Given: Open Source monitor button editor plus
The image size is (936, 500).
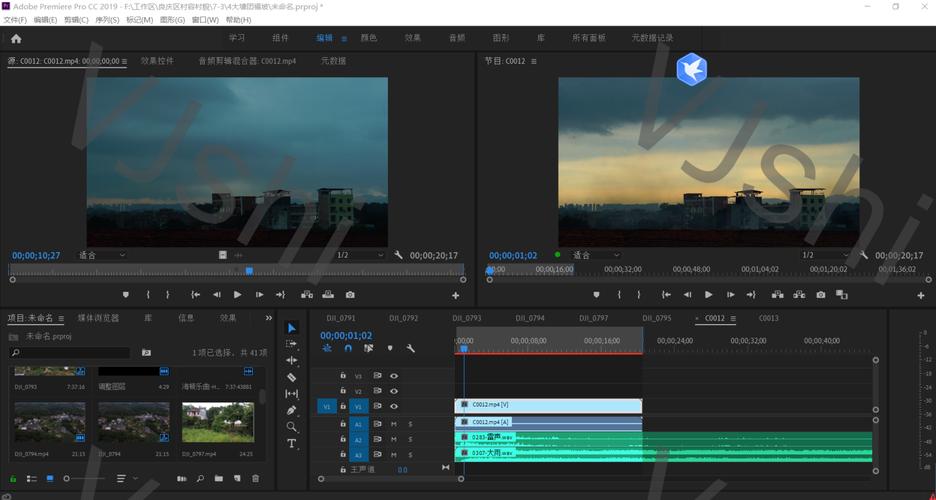Looking at the screenshot, I should tap(455, 295).
